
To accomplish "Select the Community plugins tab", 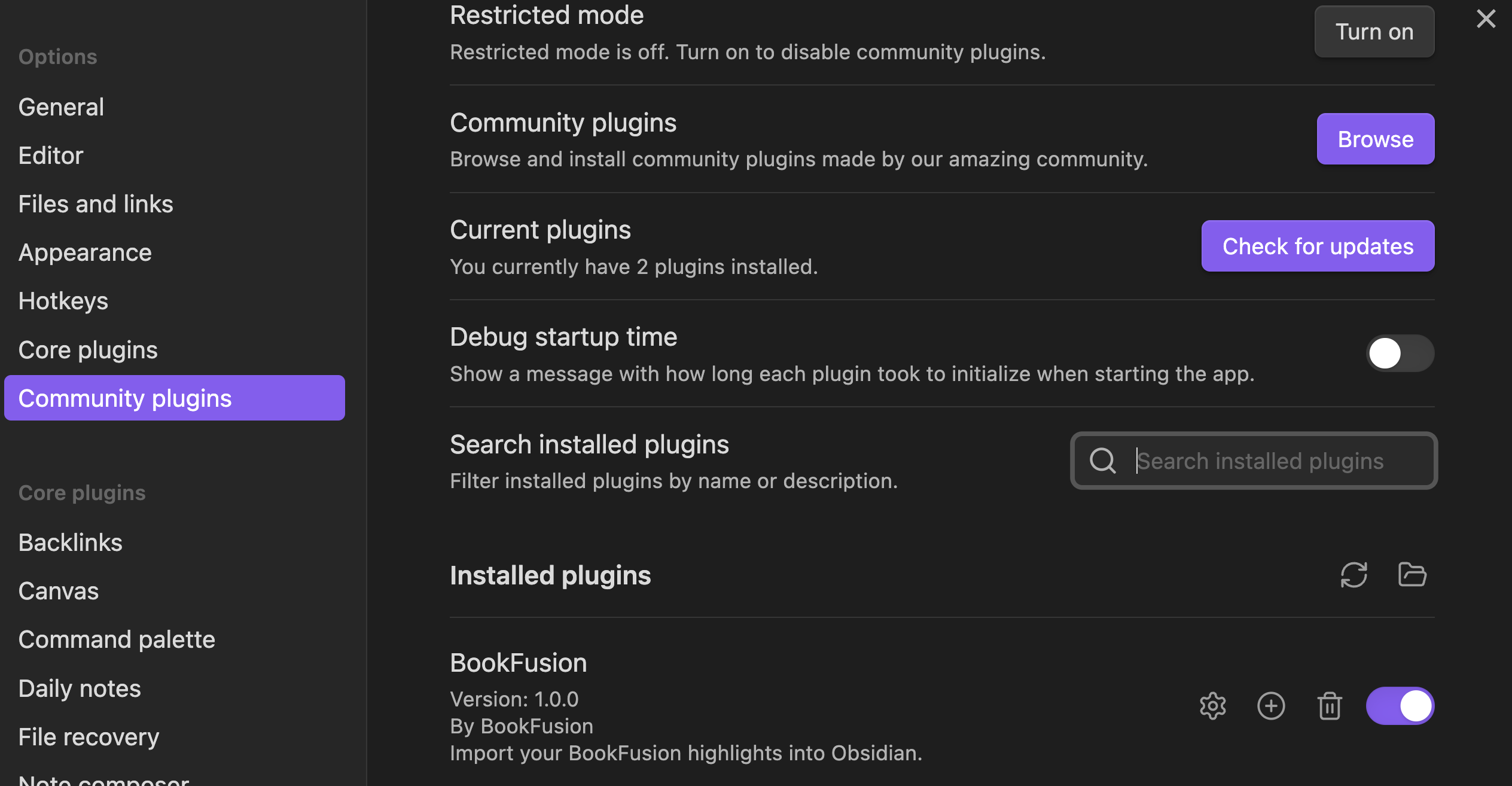I will pyautogui.click(x=174, y=398).
